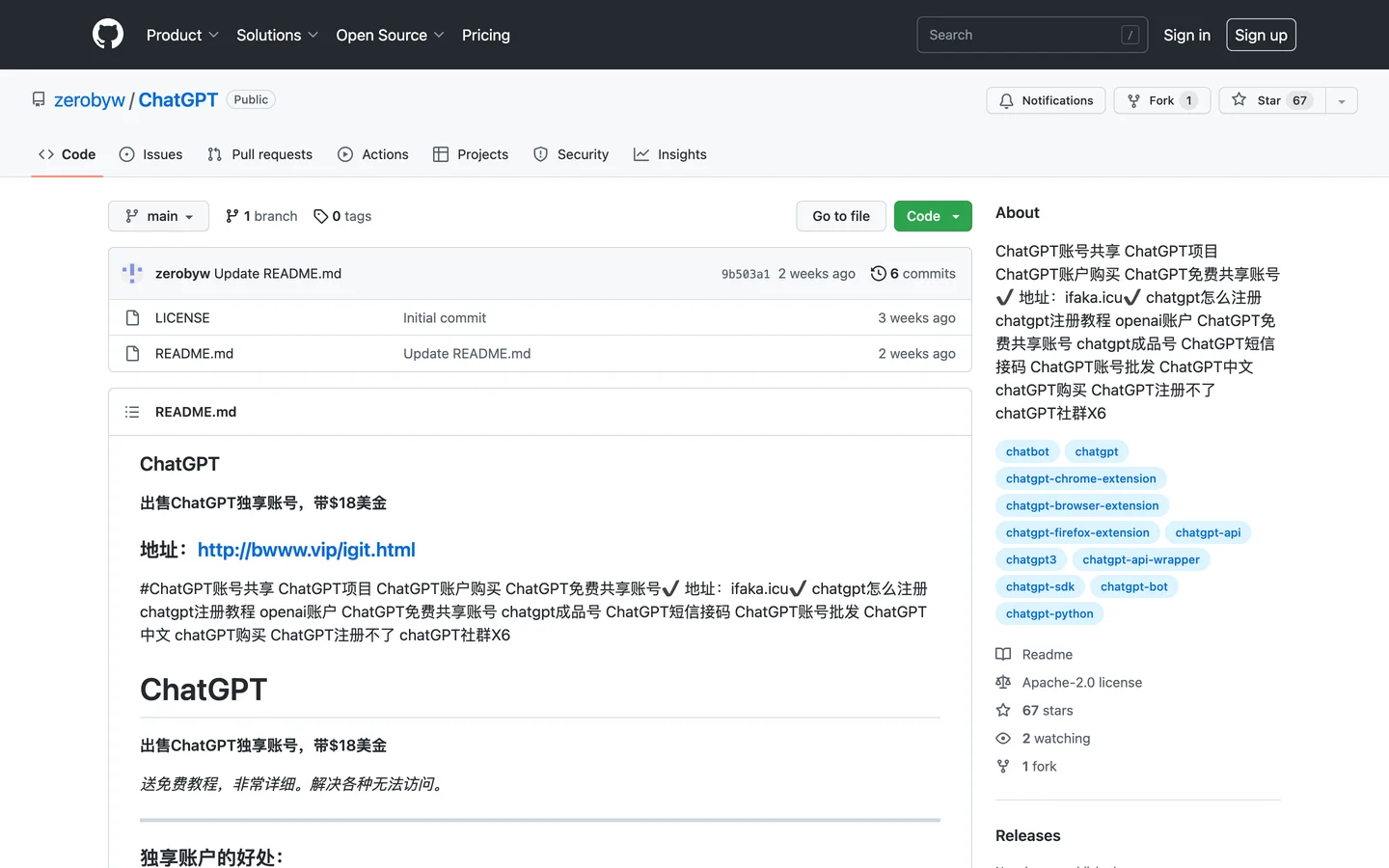The image size is (1389, 868).
Task: Switch to the Projects tab
Action: pos(471,154)
